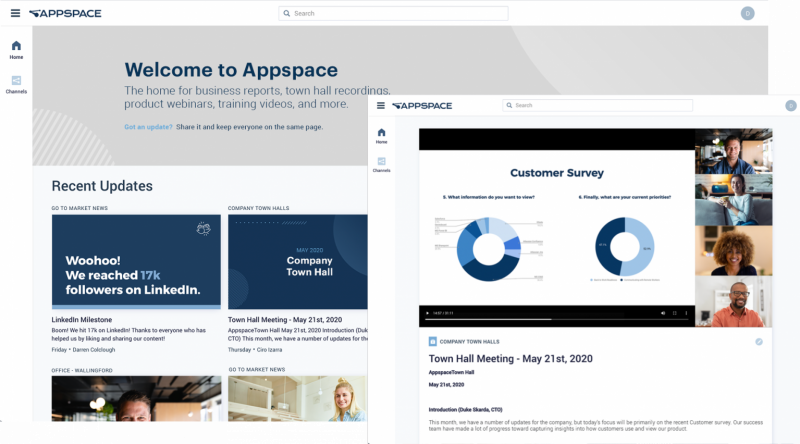
Task: Select the Town Hall Meeting - May 21st, 2020 heading
Action: coord(511,359)
